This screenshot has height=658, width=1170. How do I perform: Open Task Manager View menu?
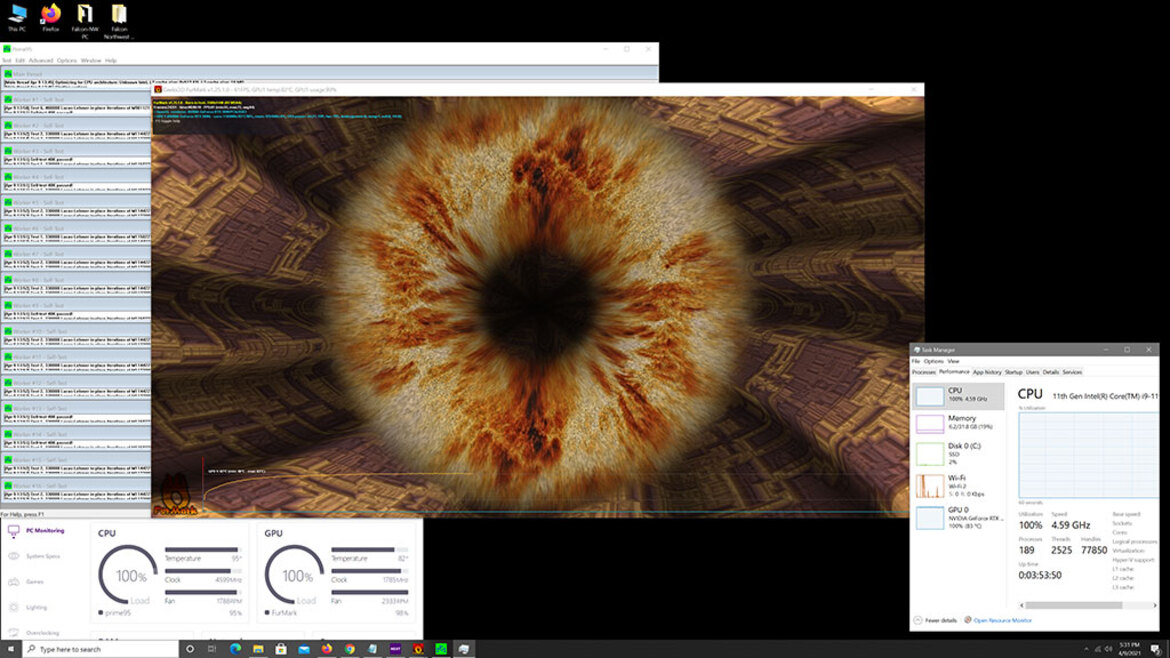pyautogui.click(x=953, y=361)
